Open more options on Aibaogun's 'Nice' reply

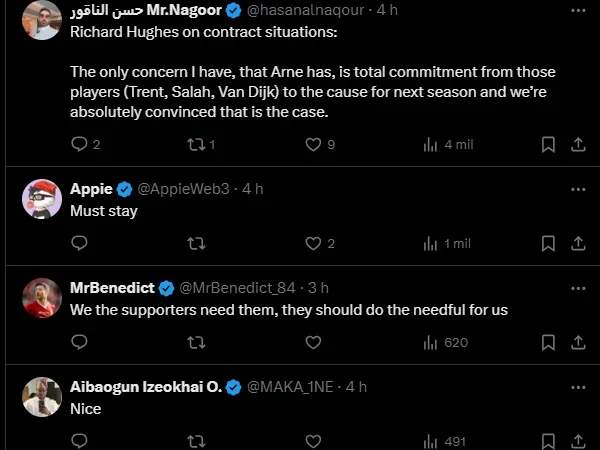(577, 386)
